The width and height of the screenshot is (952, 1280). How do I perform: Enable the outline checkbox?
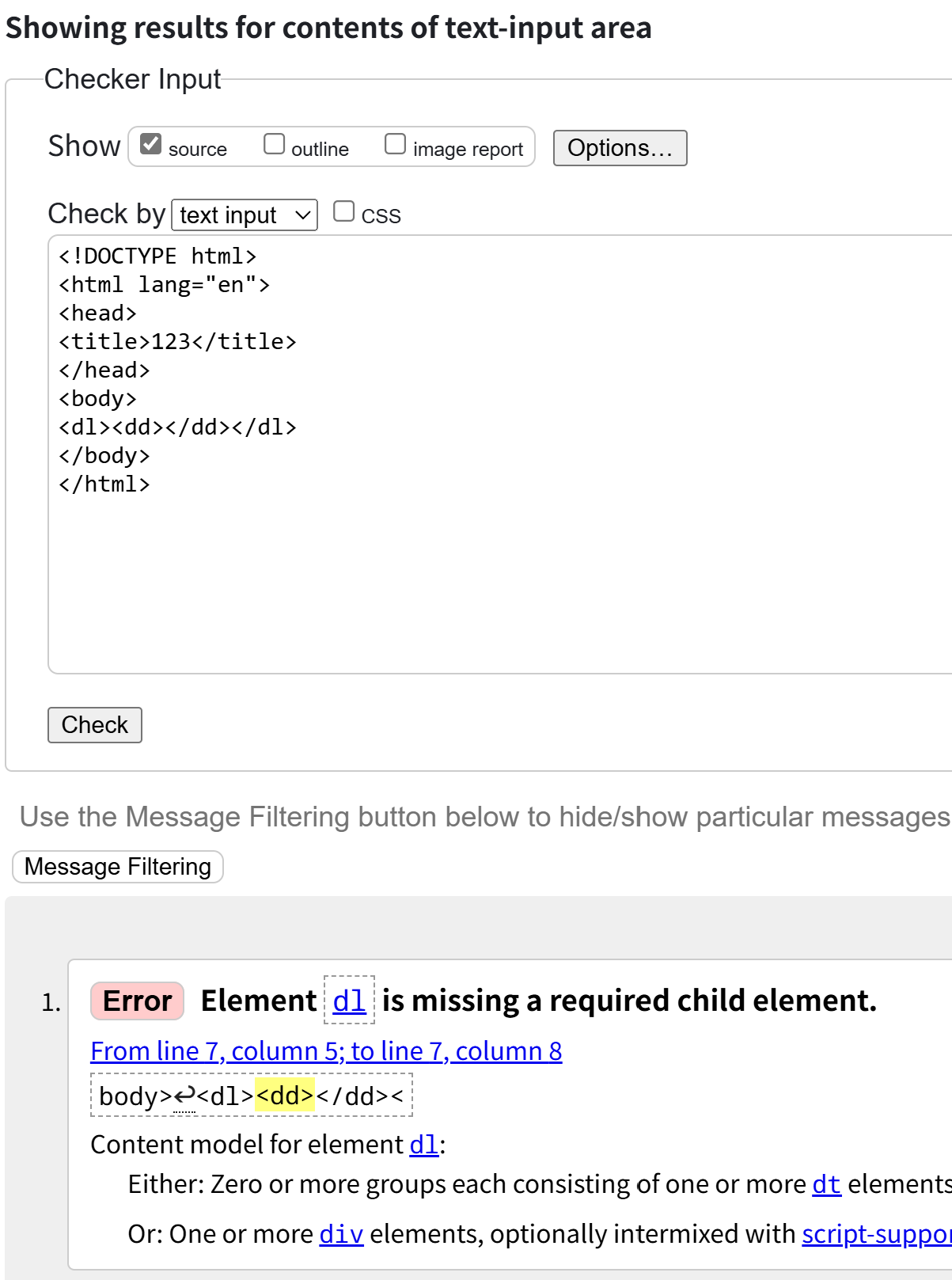point(274,144)
